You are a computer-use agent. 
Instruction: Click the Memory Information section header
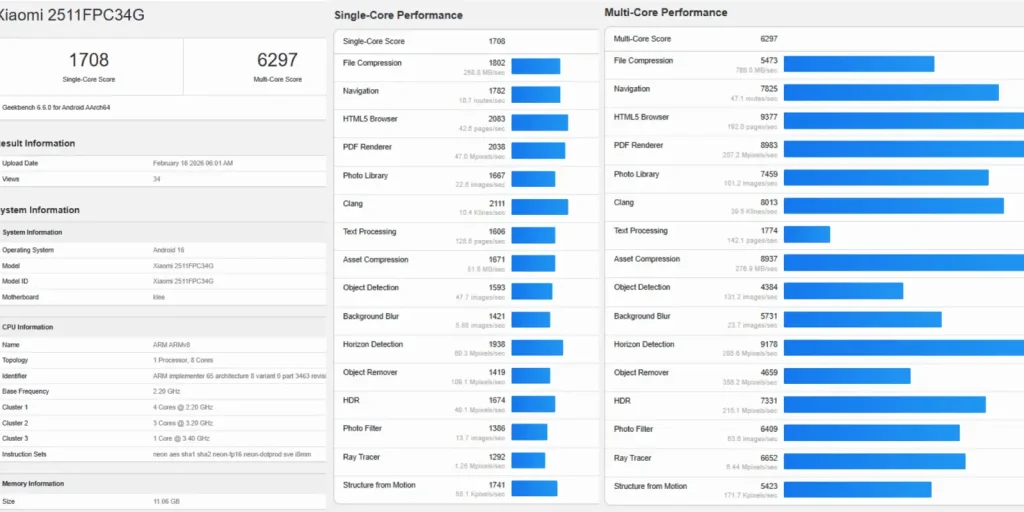pyautogui.click(x=33, y=484)
